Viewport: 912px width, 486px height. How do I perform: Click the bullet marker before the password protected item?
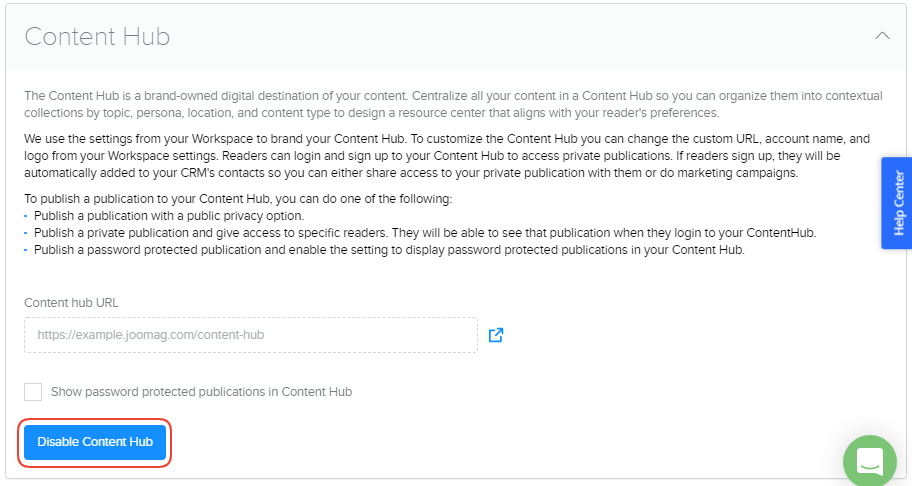27,251
